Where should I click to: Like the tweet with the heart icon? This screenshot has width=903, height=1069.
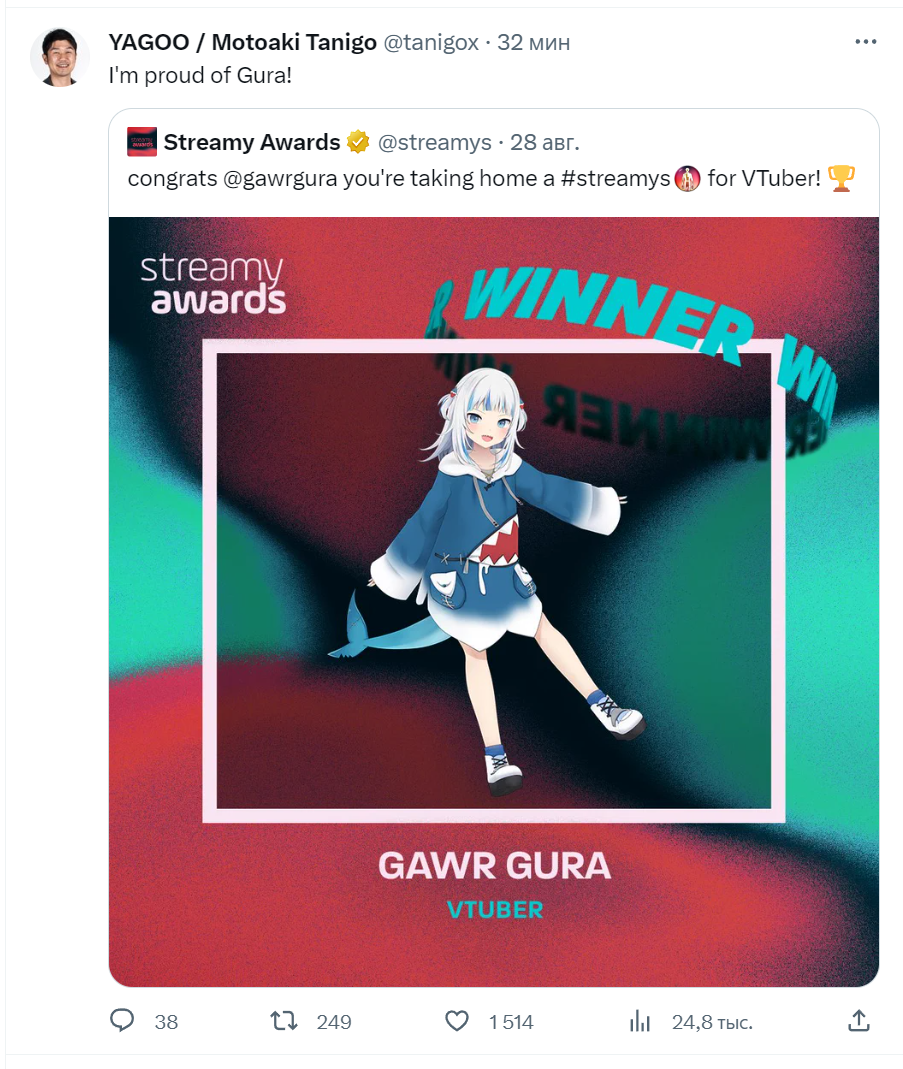pos(457,1021)
